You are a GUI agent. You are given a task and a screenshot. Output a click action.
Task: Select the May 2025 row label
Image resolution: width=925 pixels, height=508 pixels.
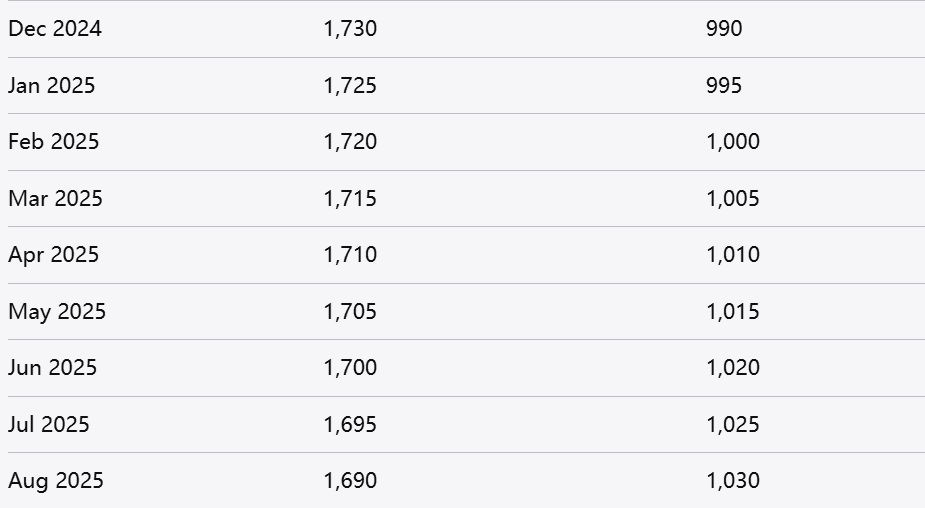[57, 311]
